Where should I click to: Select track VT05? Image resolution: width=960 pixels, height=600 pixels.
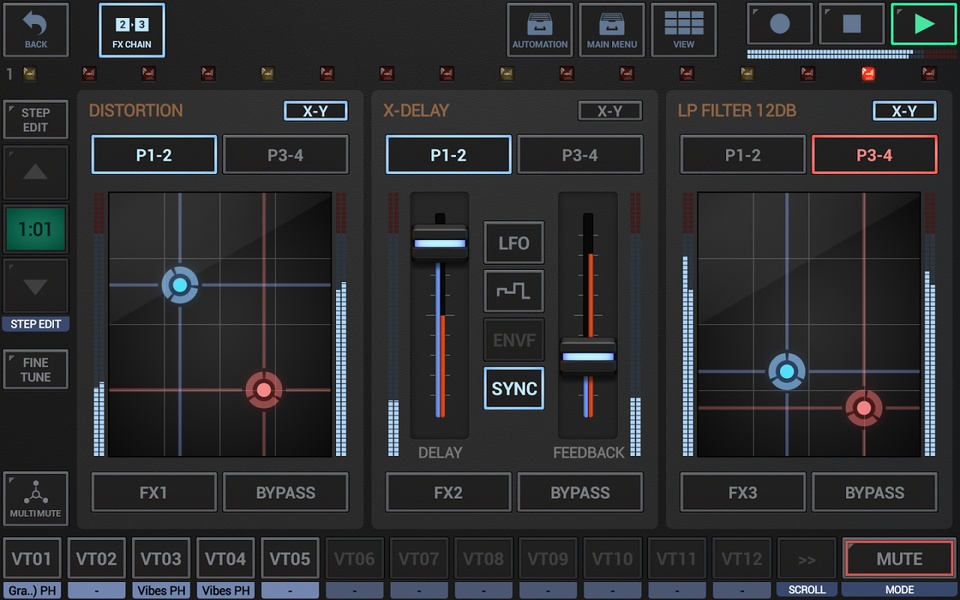(x=290, y=558)
